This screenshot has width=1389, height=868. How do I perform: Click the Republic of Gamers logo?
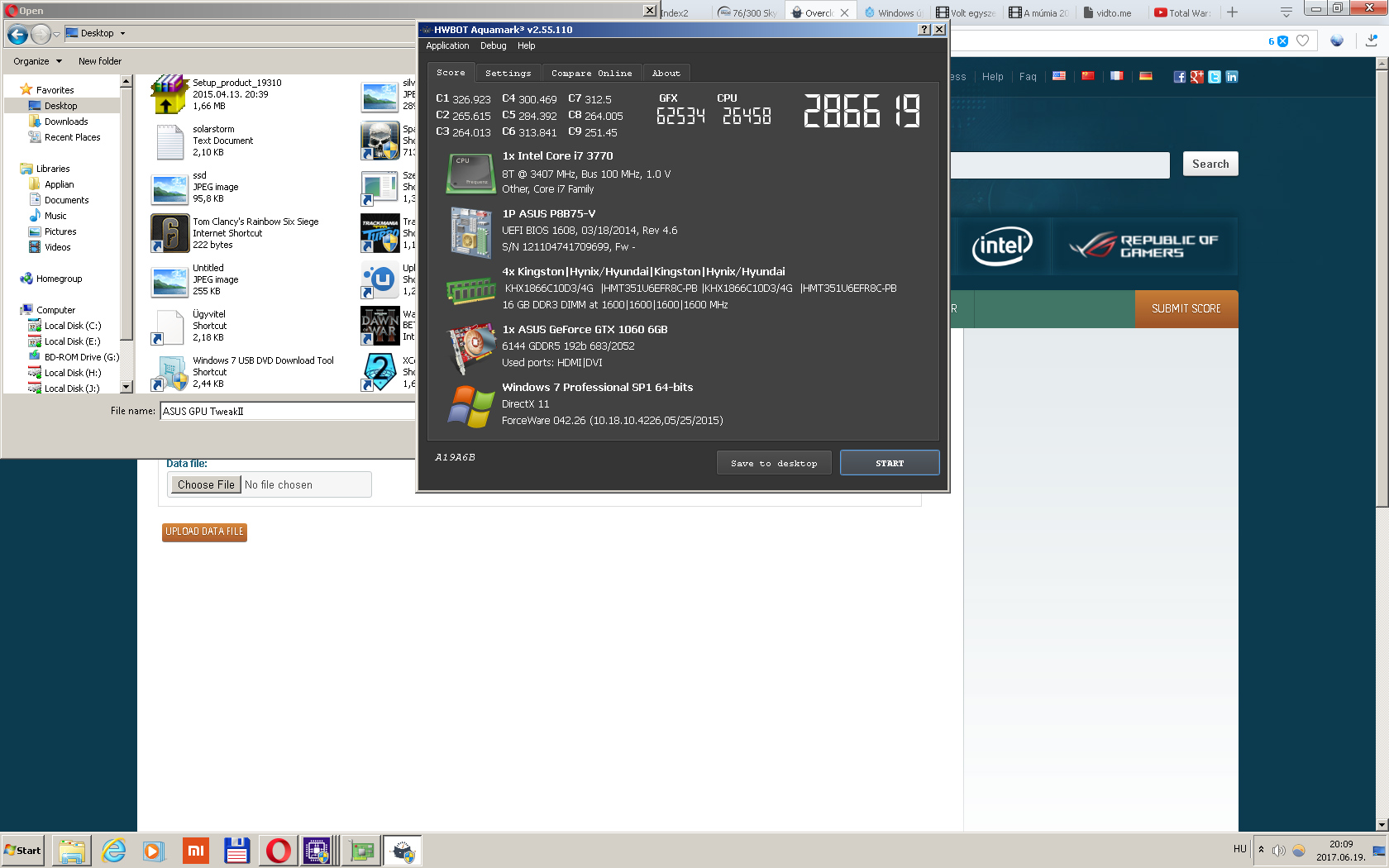pos(1144,246)
